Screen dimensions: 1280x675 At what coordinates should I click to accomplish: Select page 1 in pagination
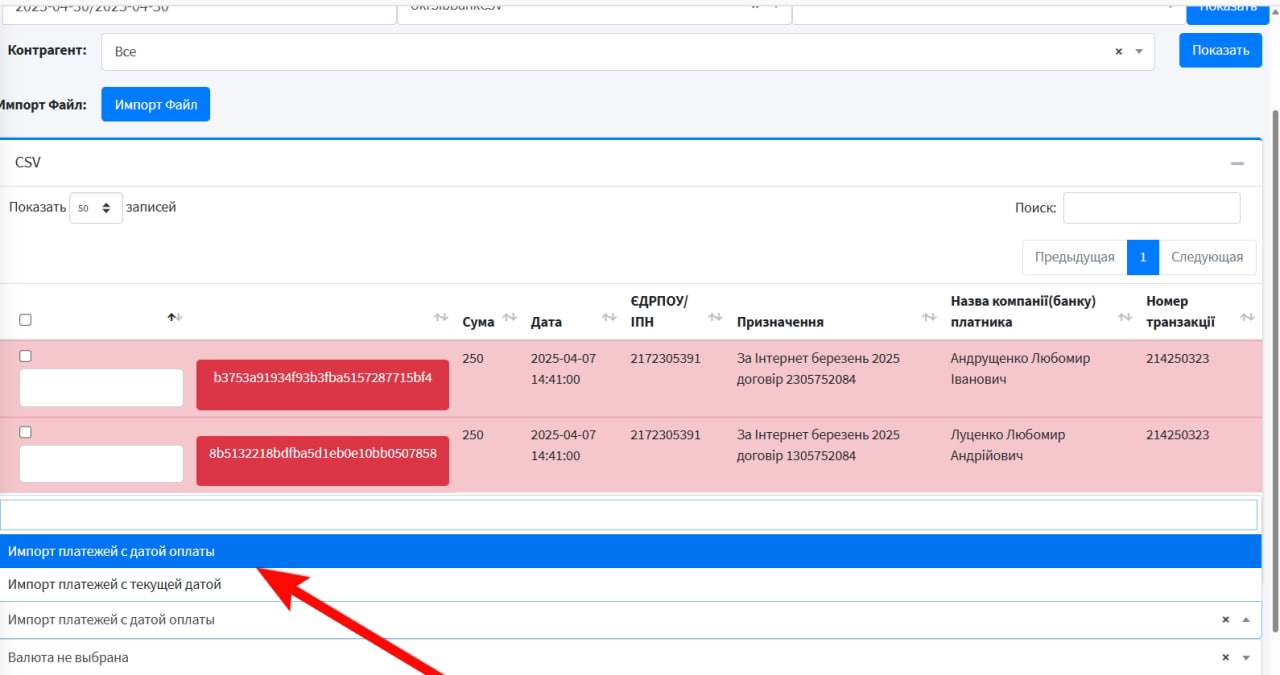[x=1142, y=257]
